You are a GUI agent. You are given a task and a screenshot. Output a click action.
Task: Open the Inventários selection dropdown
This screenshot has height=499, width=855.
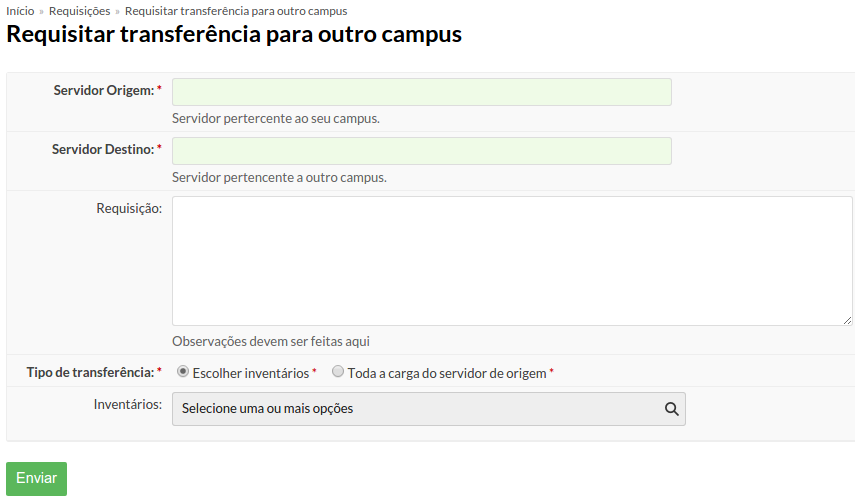click(x=429, y=408)
